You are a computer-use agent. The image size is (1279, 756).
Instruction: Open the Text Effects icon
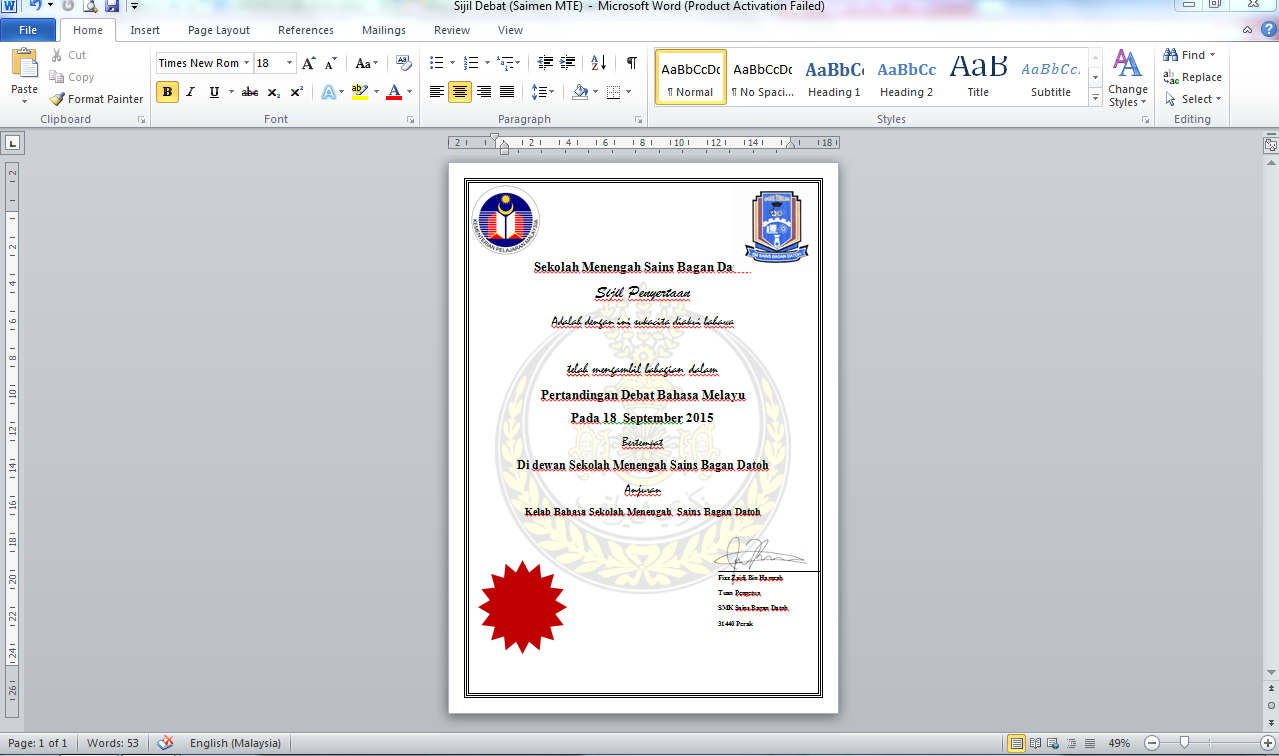coord(328,92)
